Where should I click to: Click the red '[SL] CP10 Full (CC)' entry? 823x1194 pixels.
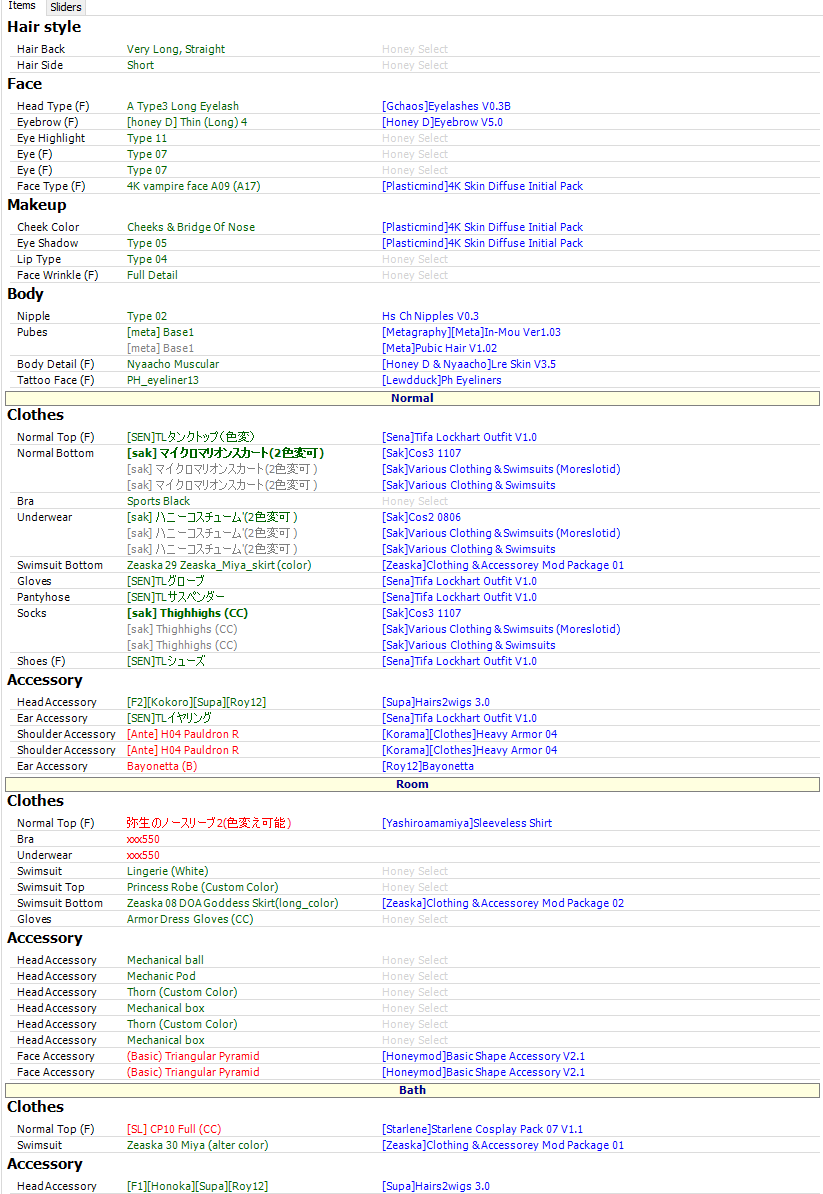(174, 1130)
